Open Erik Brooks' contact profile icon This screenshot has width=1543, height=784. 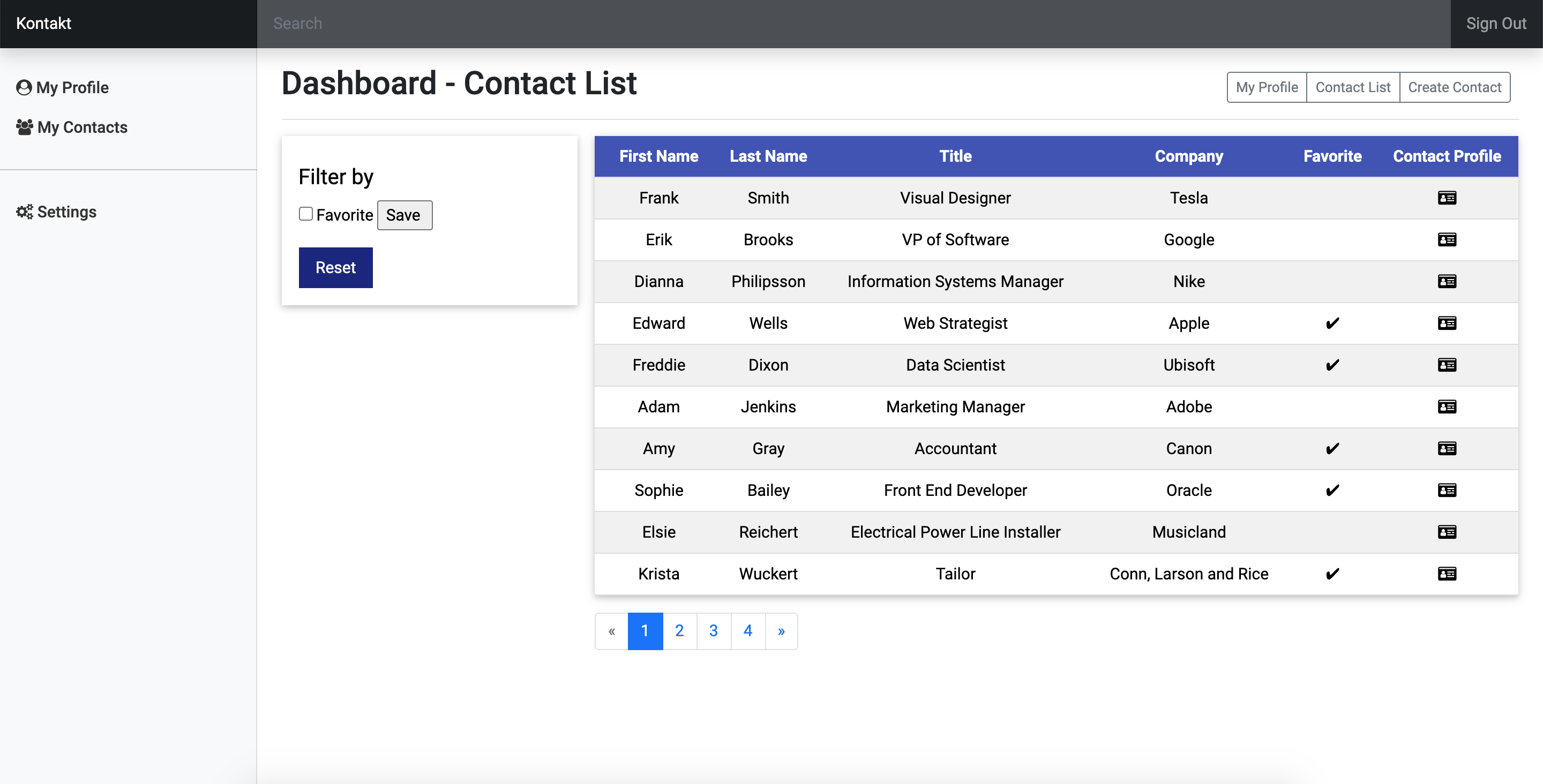click(x=1447, y=239)
